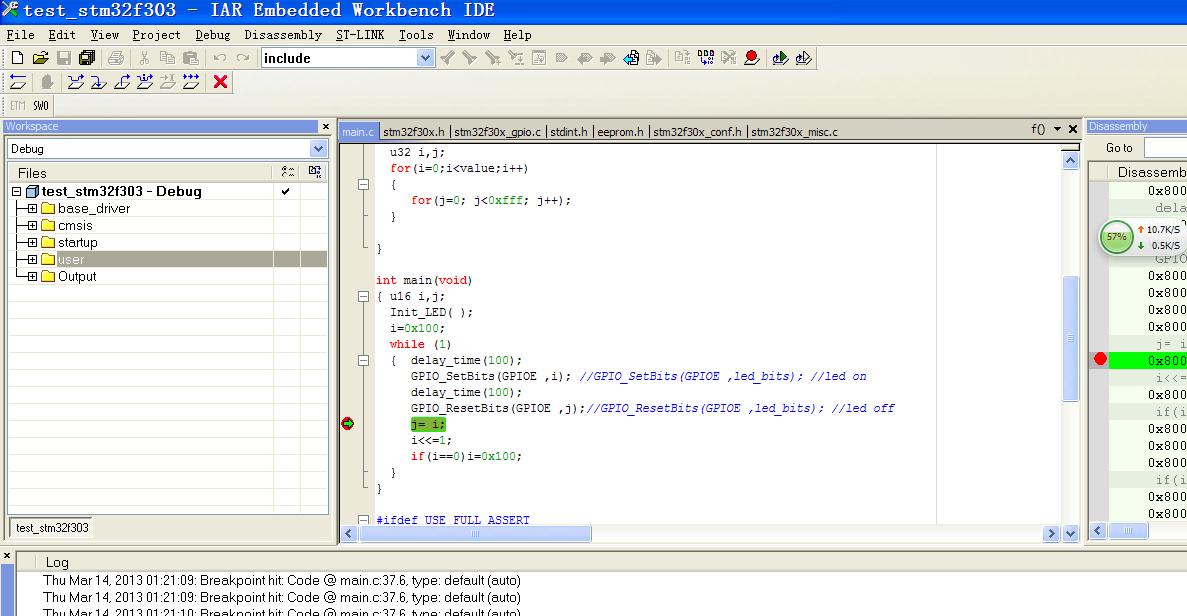The image size is (1187, 616).
Task: Make the project with Make icon
Action: (x=706, y=58)
